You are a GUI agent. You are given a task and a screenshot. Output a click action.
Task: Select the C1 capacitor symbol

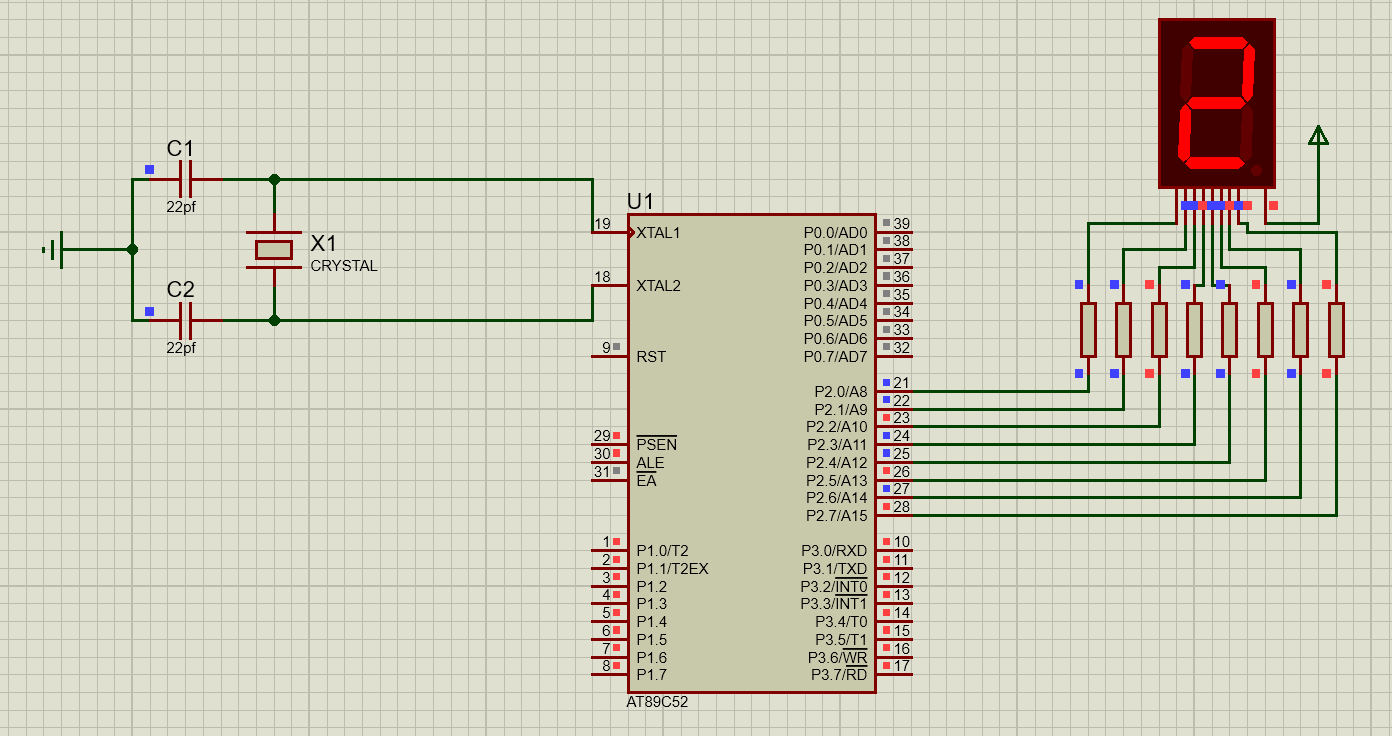point(185,180)
